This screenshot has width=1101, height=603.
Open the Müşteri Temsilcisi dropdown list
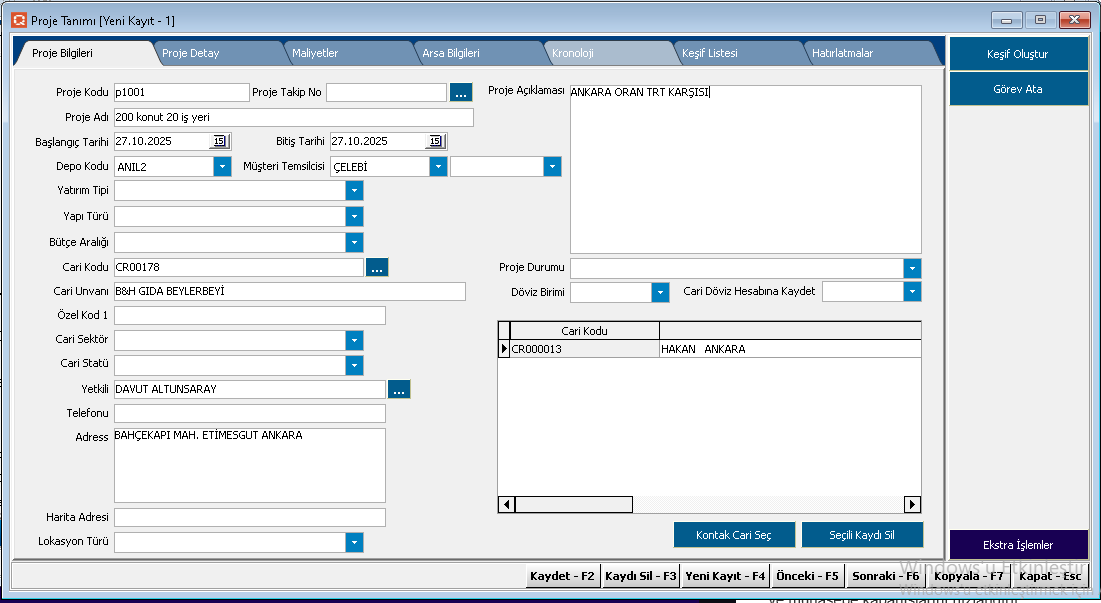(438, 167)
